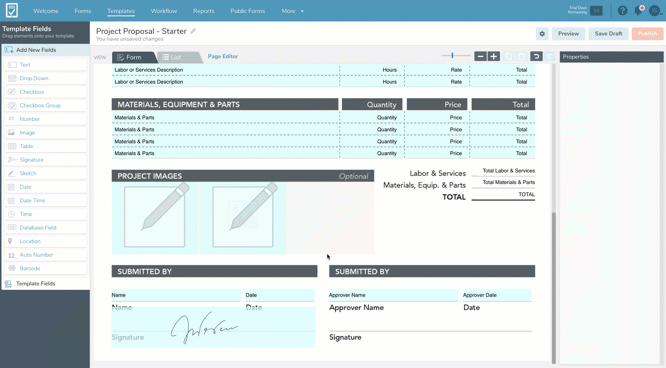Click the Save Draft button
This screenshot has height=368, width=666.
click(608, 34)
